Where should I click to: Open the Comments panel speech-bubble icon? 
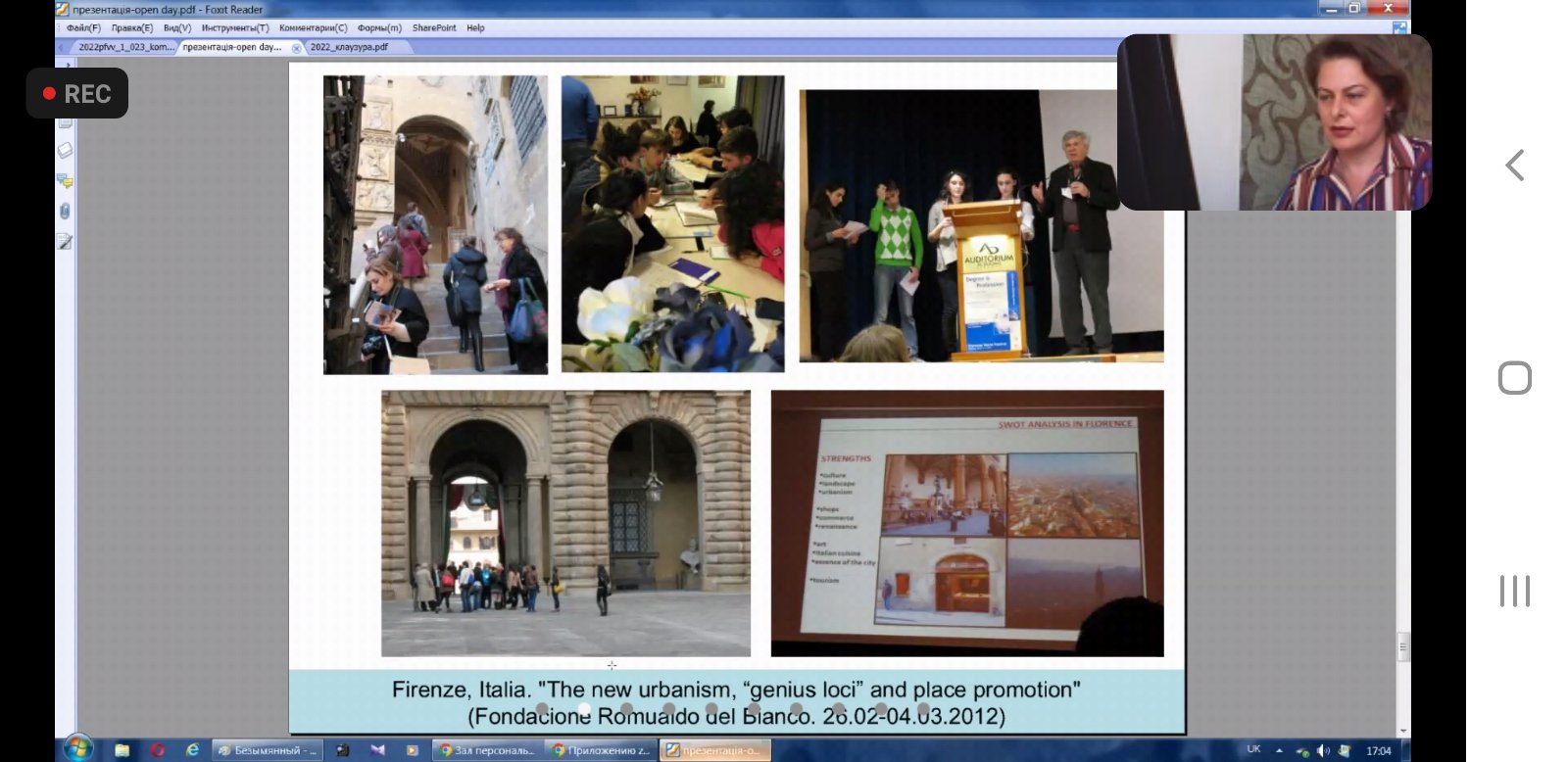point(65,180)
